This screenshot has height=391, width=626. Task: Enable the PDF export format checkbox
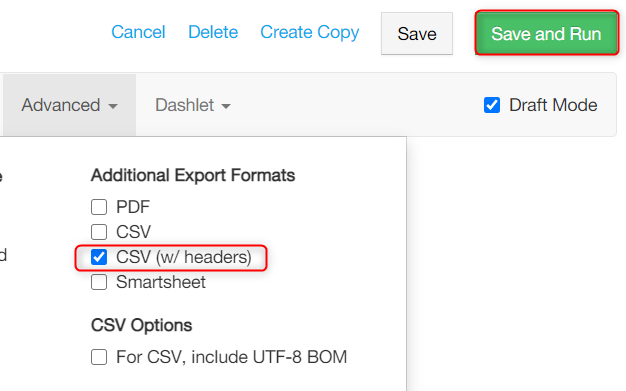click(99, 207)
